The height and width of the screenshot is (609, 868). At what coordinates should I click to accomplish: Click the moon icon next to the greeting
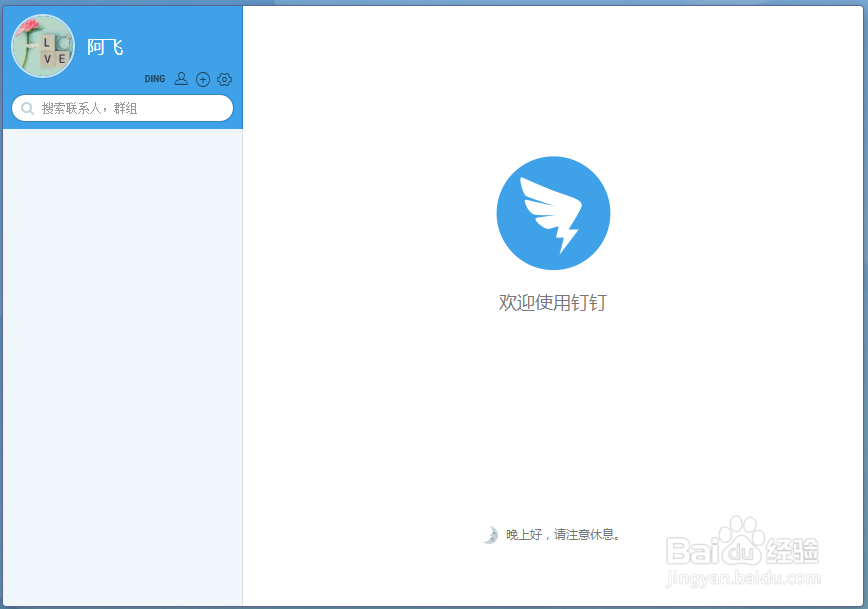489,534
